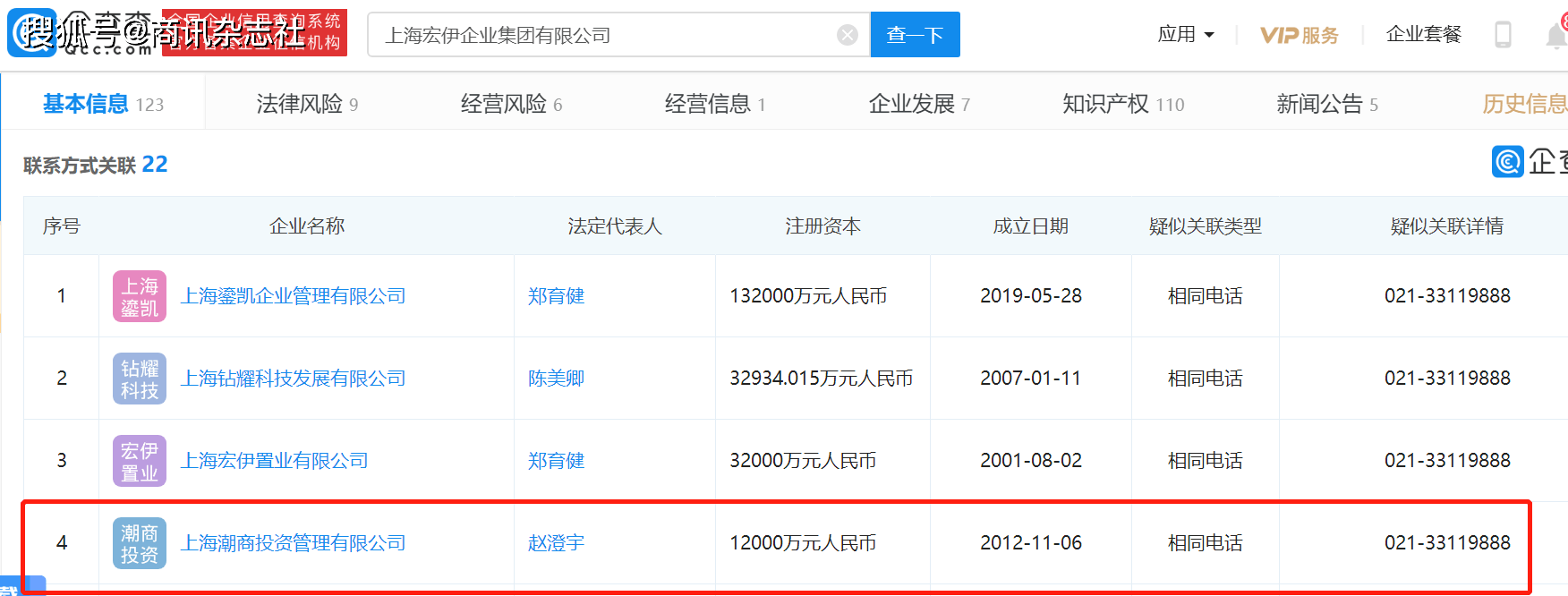Open the 经营风险 tab
This screenshot has width=1568, height=596.
pos(511,104)
